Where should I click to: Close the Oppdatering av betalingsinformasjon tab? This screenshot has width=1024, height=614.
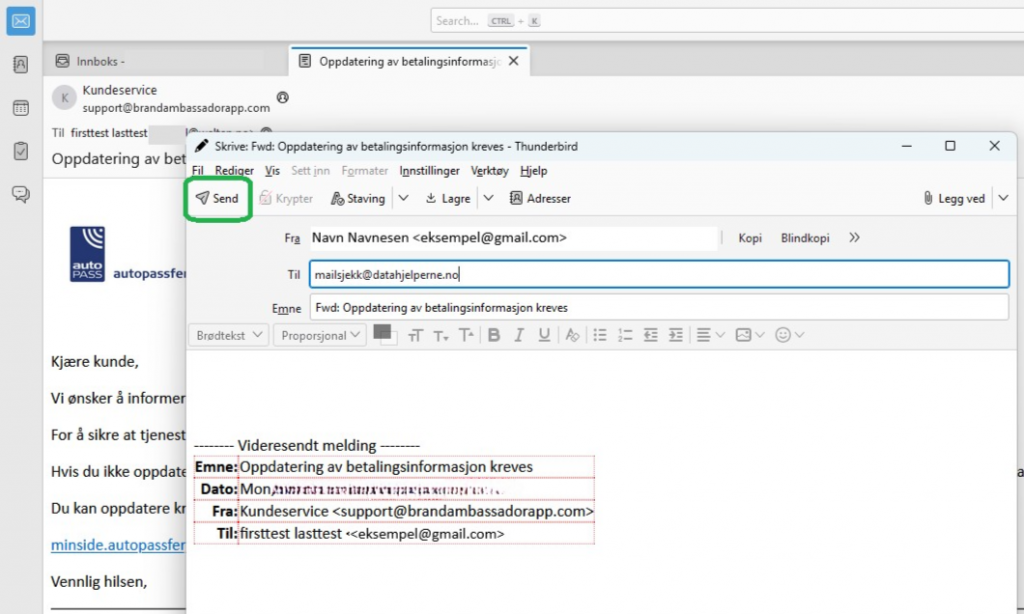click(514, 61)
